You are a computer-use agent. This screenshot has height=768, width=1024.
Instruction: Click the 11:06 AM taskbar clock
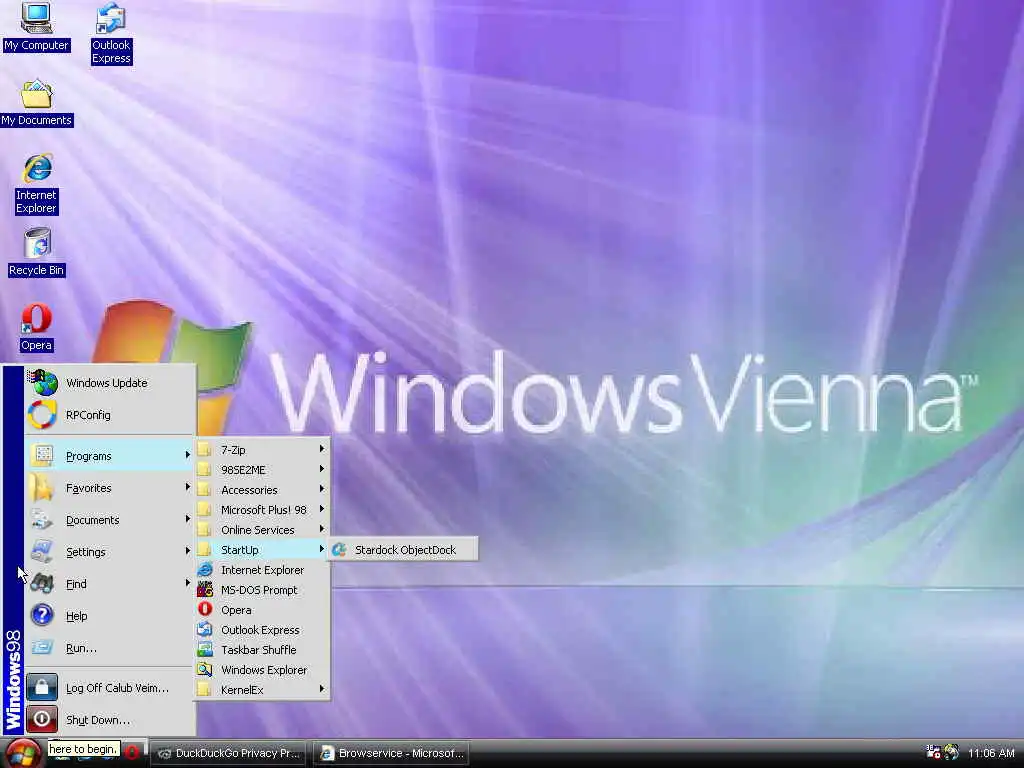point(991,753)
